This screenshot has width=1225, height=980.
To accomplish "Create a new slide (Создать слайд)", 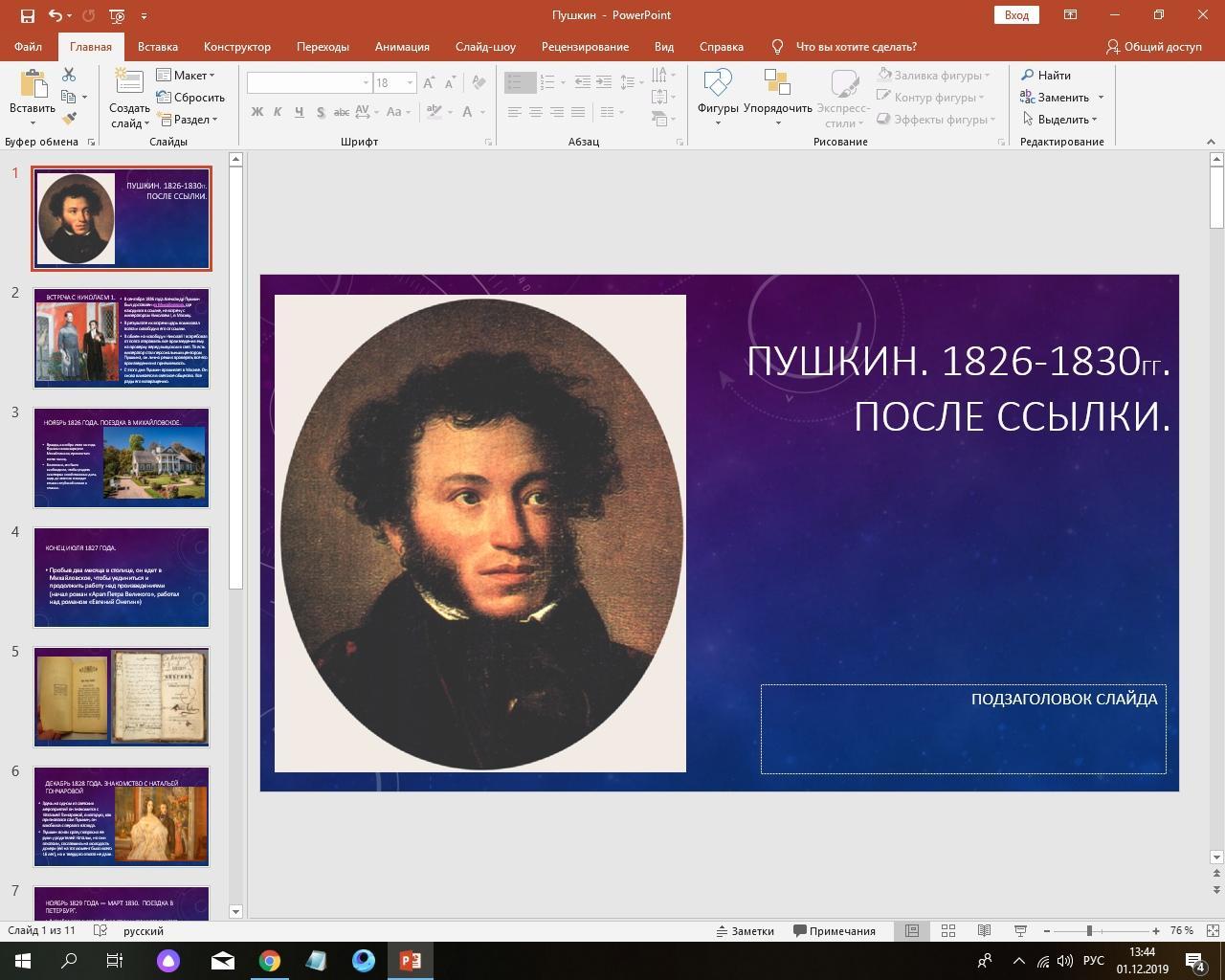I will 129,99.
